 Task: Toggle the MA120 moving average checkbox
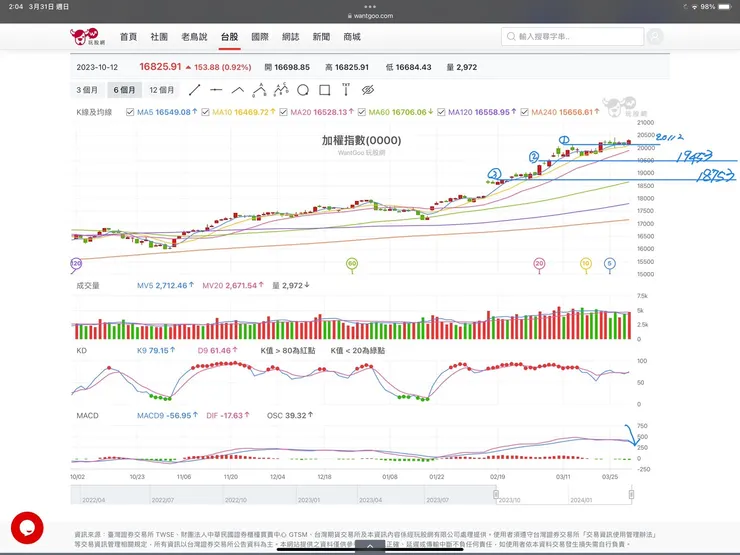[441, 112]
